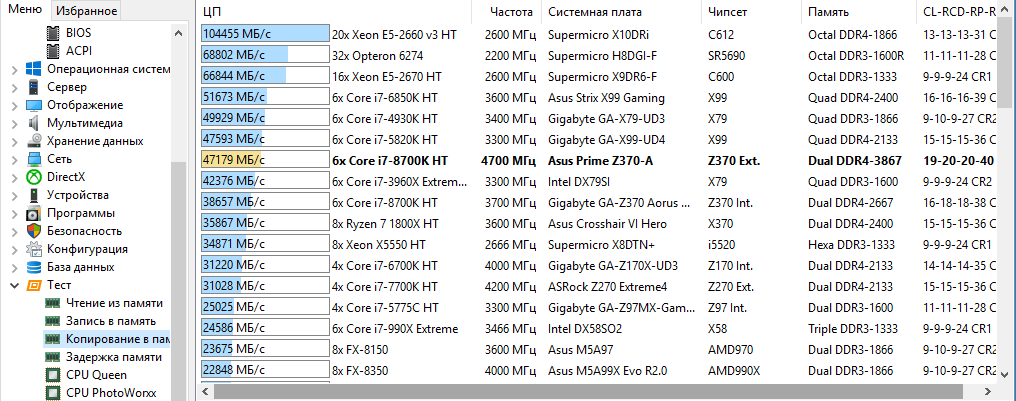
Task: Switch to the Избранное tab
Action: click(x=84, y=11)
